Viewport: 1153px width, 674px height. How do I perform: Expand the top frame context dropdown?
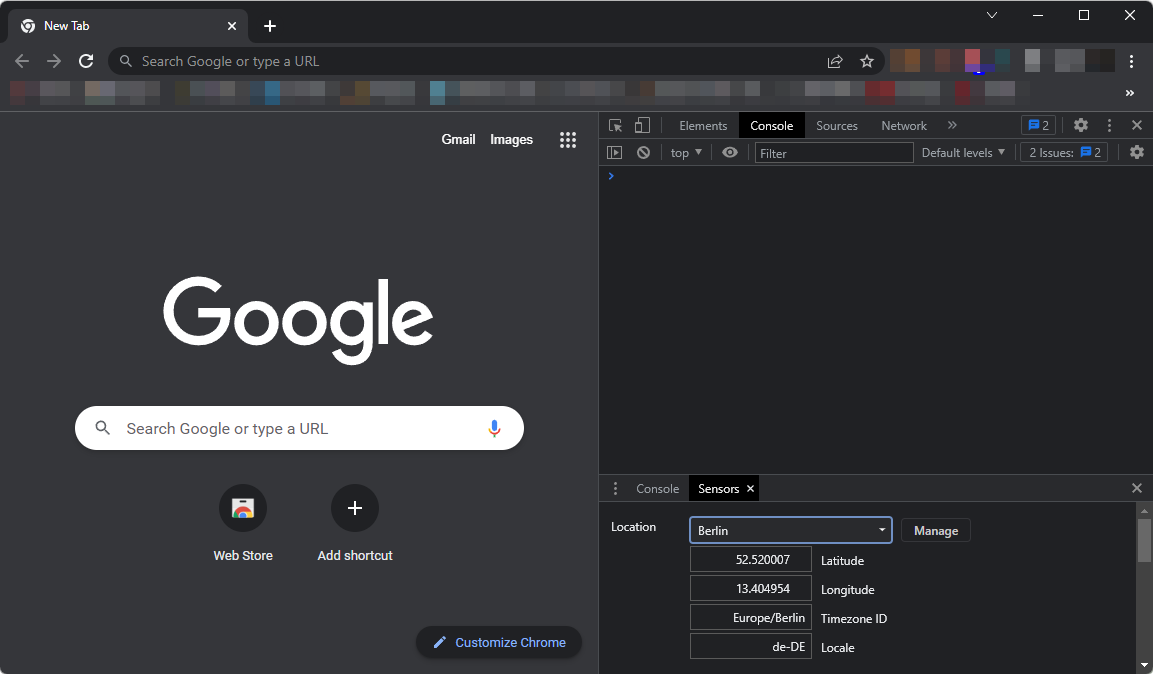(684, 152)
